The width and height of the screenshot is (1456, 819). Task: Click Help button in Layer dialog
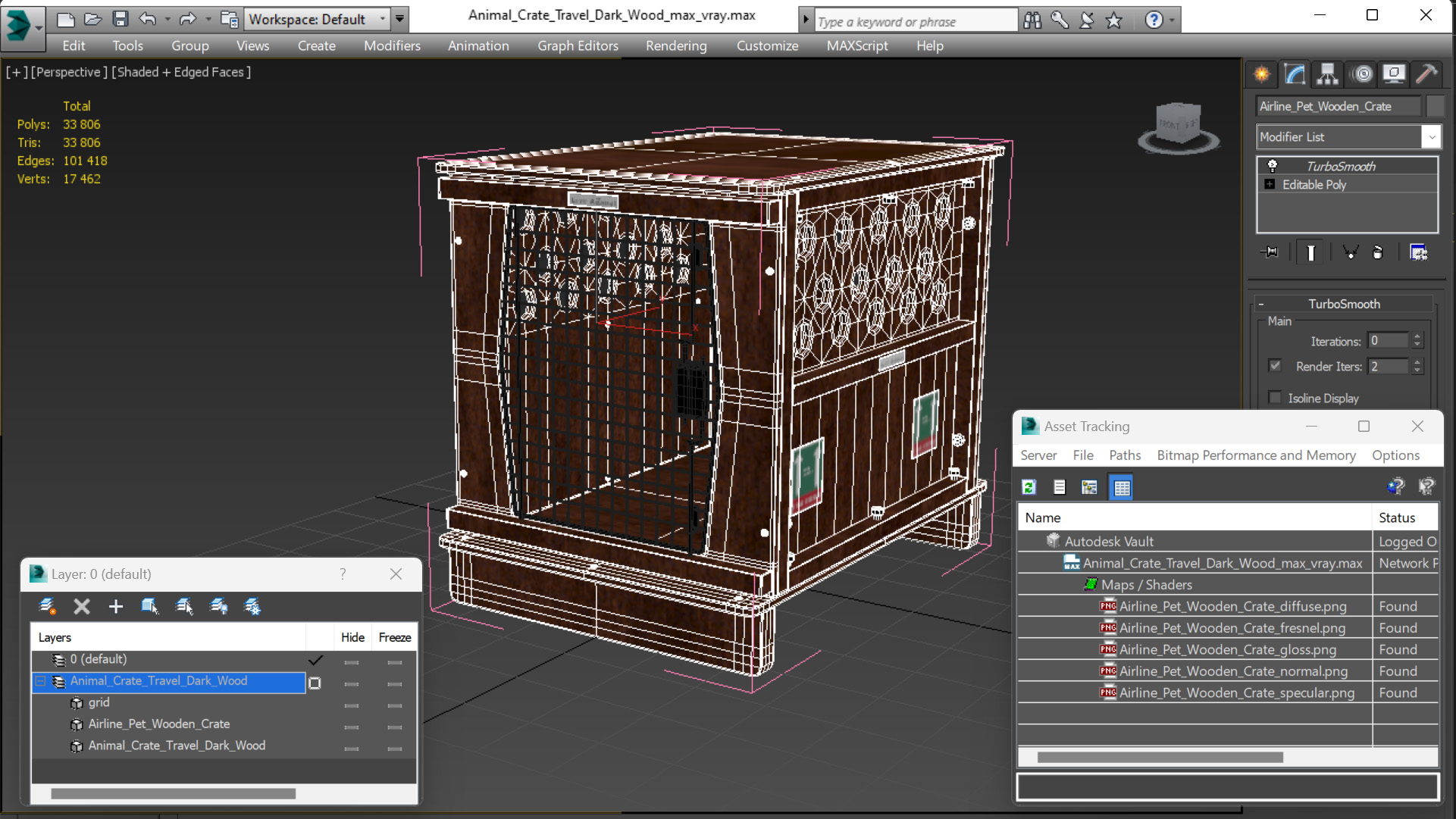point(343,574)
